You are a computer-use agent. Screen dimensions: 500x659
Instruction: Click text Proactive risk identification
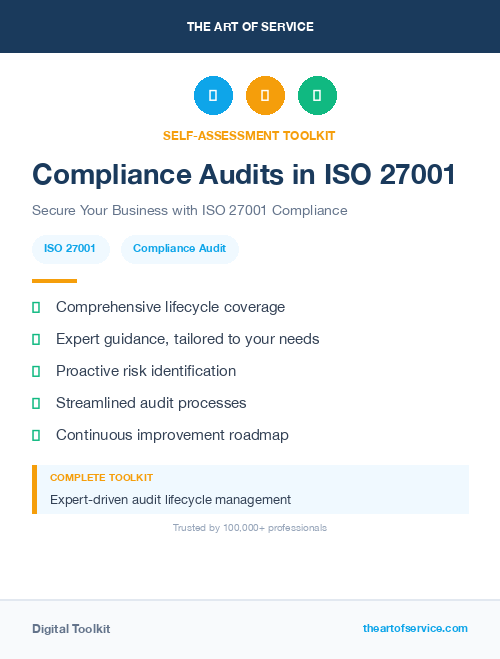pos(146,371)
